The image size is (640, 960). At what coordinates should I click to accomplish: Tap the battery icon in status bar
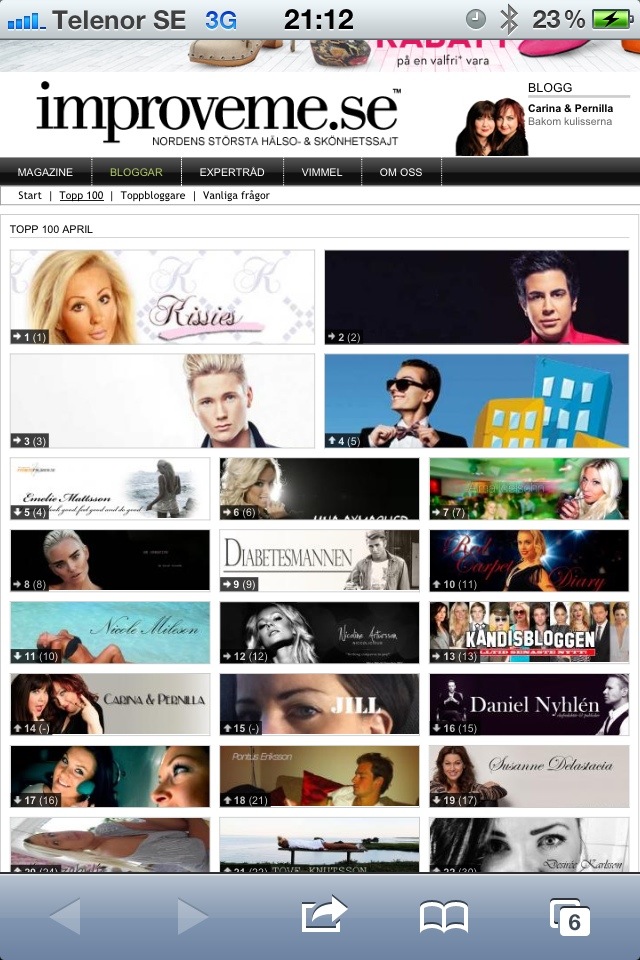click(610, 19)
